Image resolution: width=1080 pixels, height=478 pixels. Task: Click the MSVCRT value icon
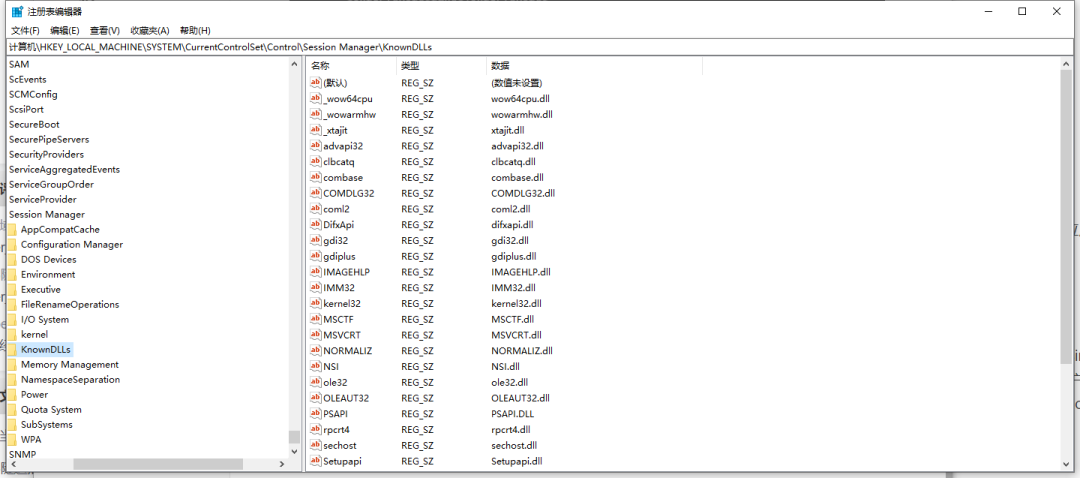tap(316, 335)
